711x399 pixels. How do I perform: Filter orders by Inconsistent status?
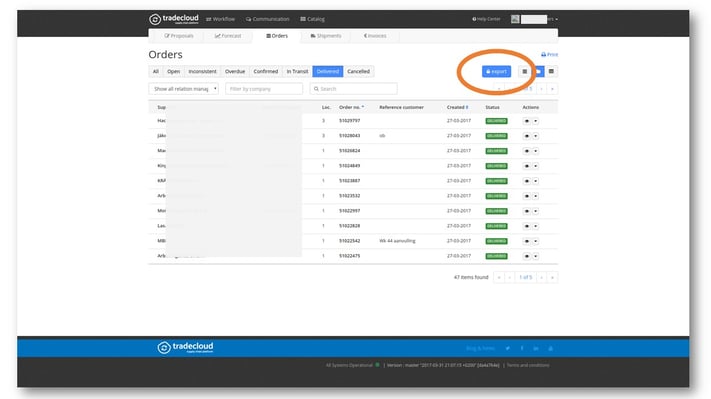pyautogui.click(x=202, y=71)
